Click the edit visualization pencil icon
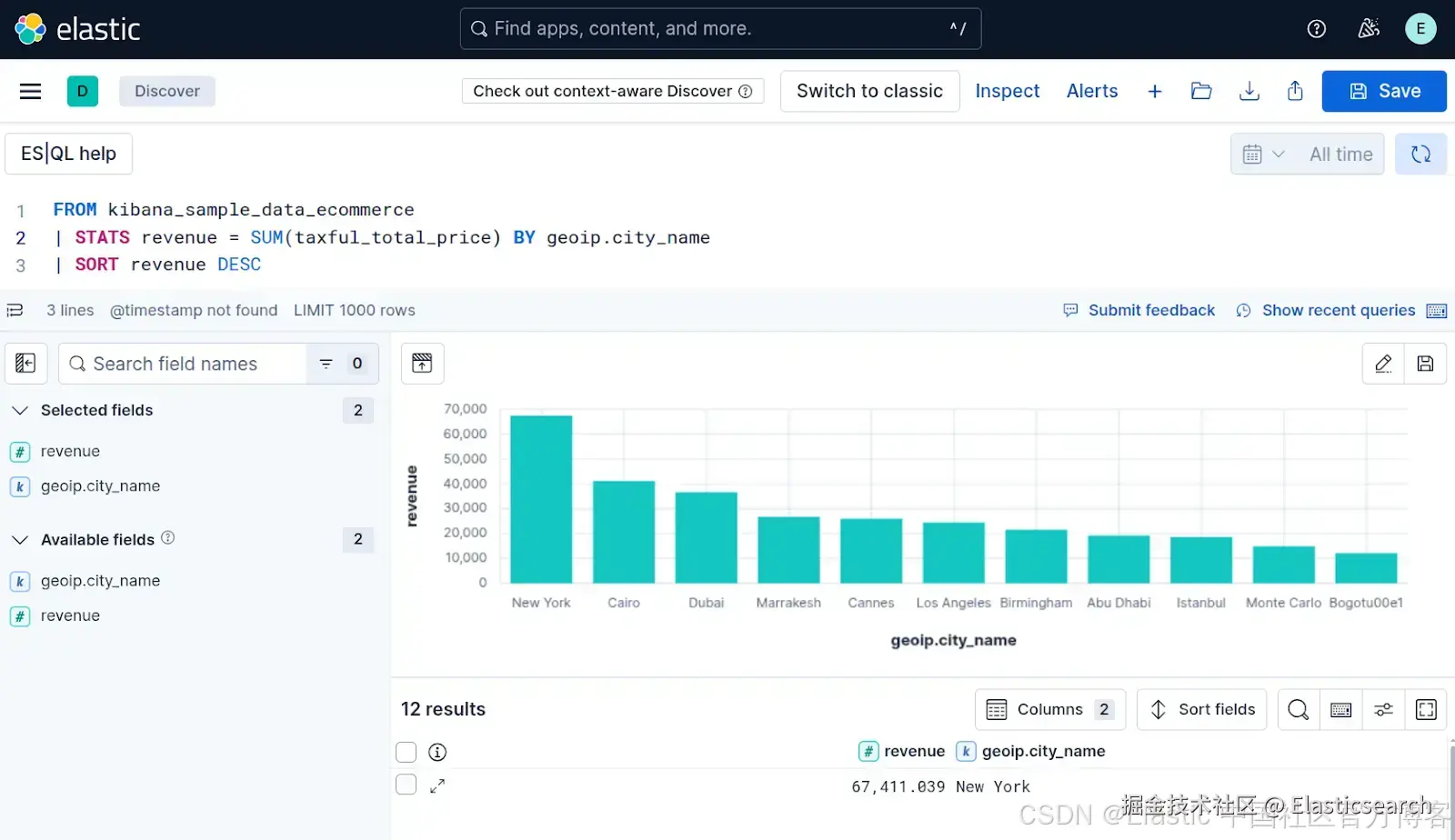 pyautogui.click(x=1383, y=364)
